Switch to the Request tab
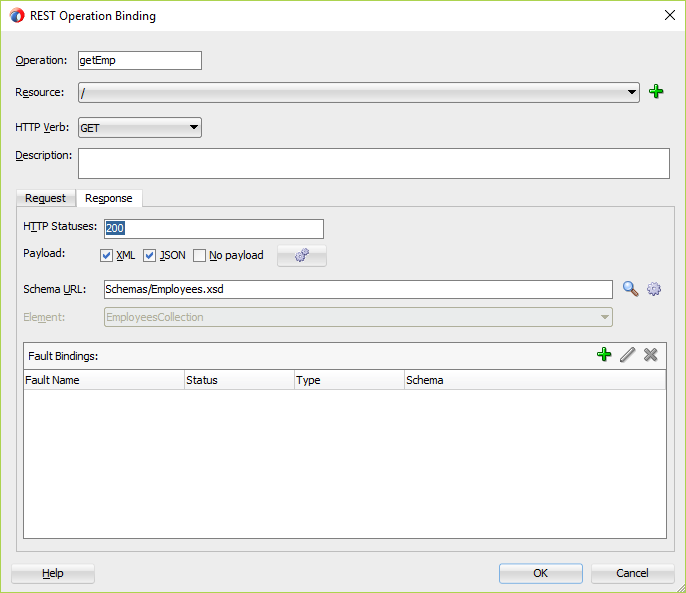This screenshot has width=686, height=593. 46,198
